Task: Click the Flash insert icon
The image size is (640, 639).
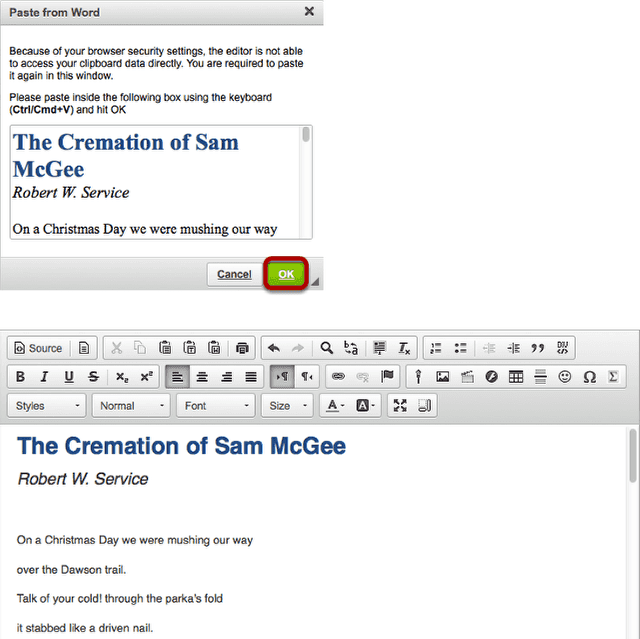Action: click(x=491, y=377)
